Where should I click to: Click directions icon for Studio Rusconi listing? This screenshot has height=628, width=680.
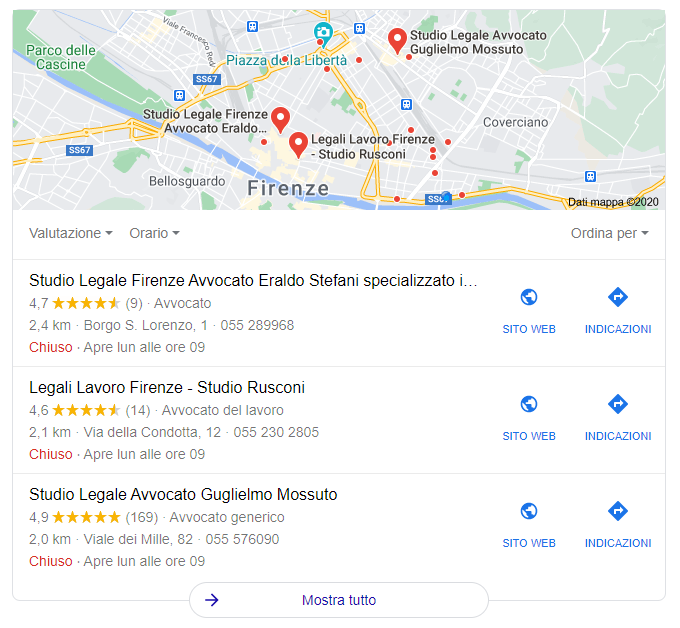click(x=618, y=404)
